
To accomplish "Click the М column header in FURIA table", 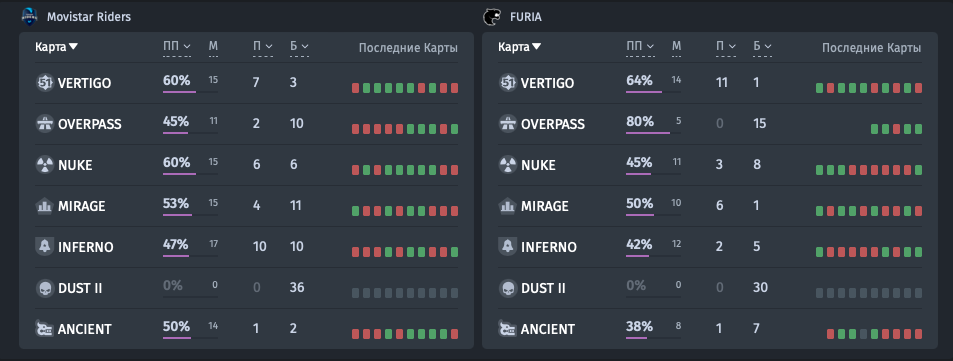I will (676, 46).
